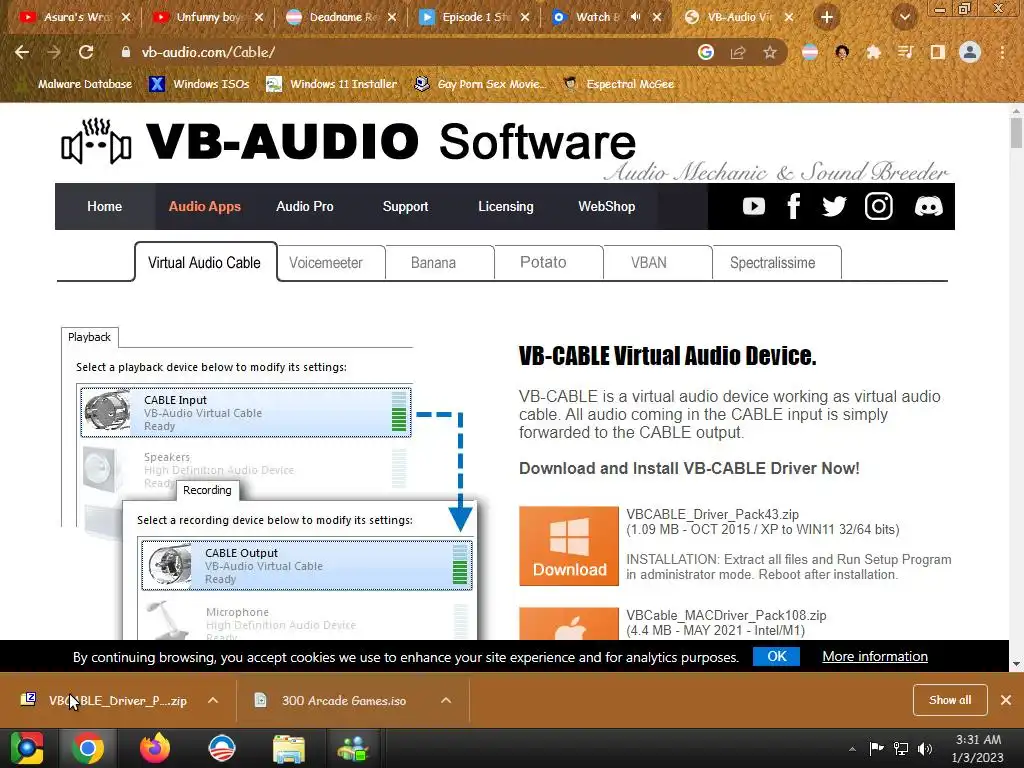The image size is (1024, 768).
Task: Open the WebShop menu item
Action: tap(606, 206)
